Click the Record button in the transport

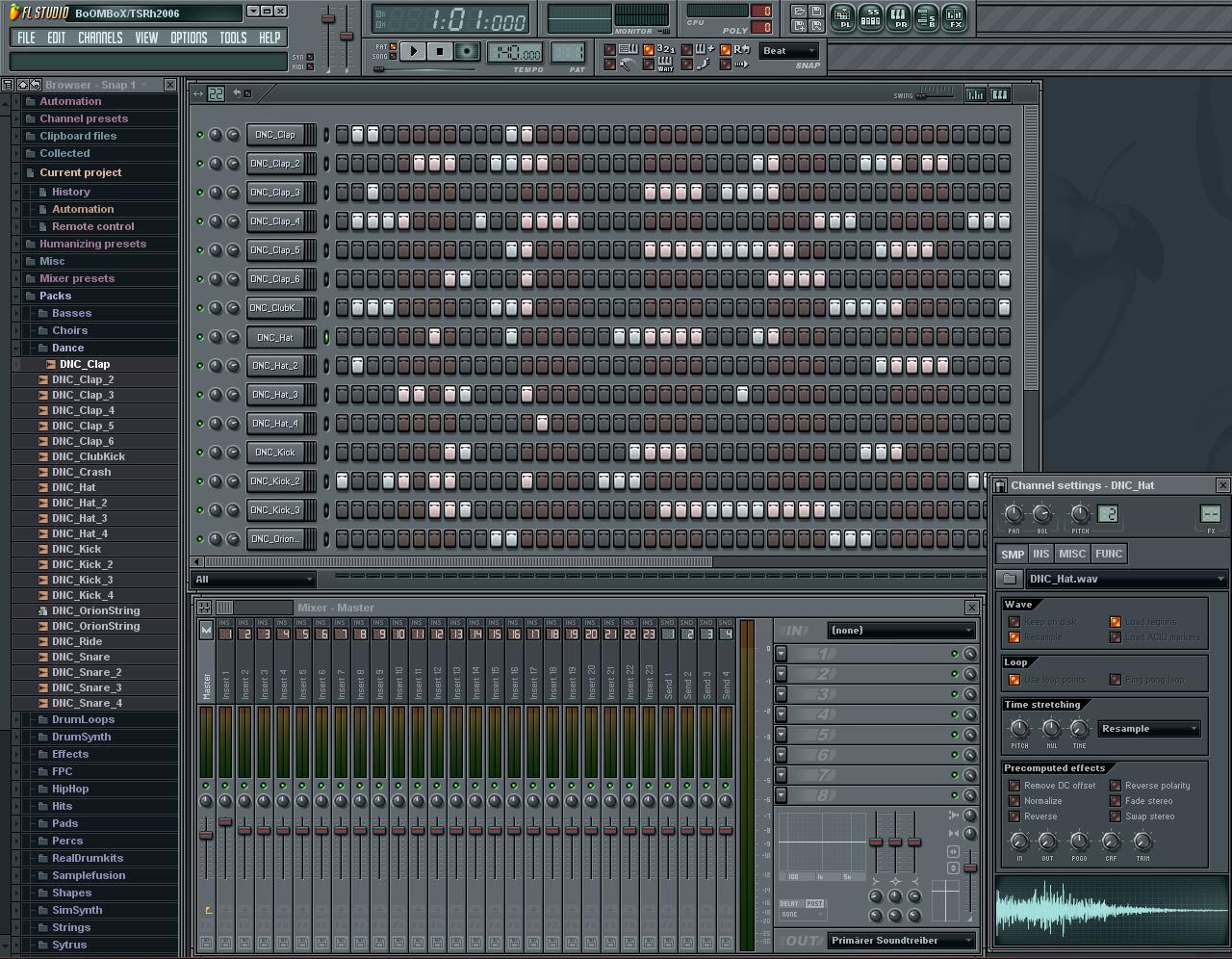(x=467, y=51)
